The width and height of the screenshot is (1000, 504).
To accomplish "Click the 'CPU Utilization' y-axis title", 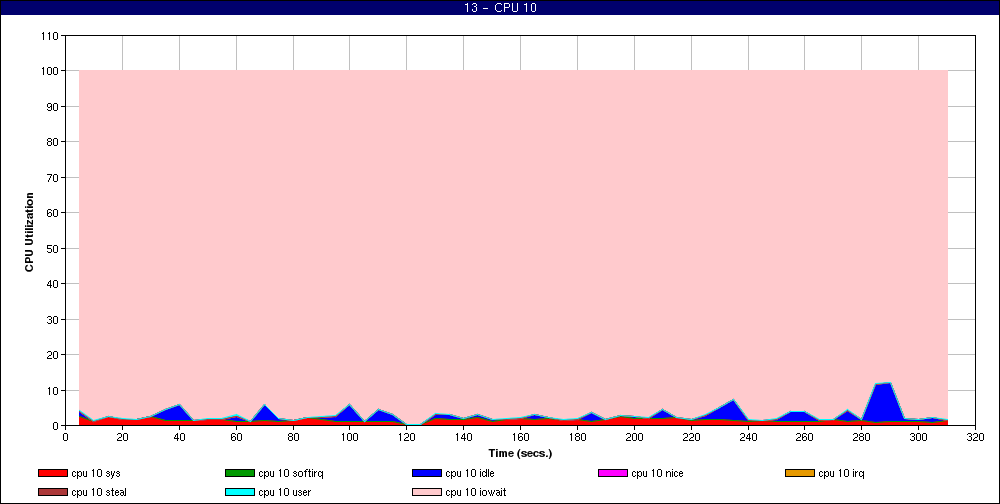I will pos(29,232).
